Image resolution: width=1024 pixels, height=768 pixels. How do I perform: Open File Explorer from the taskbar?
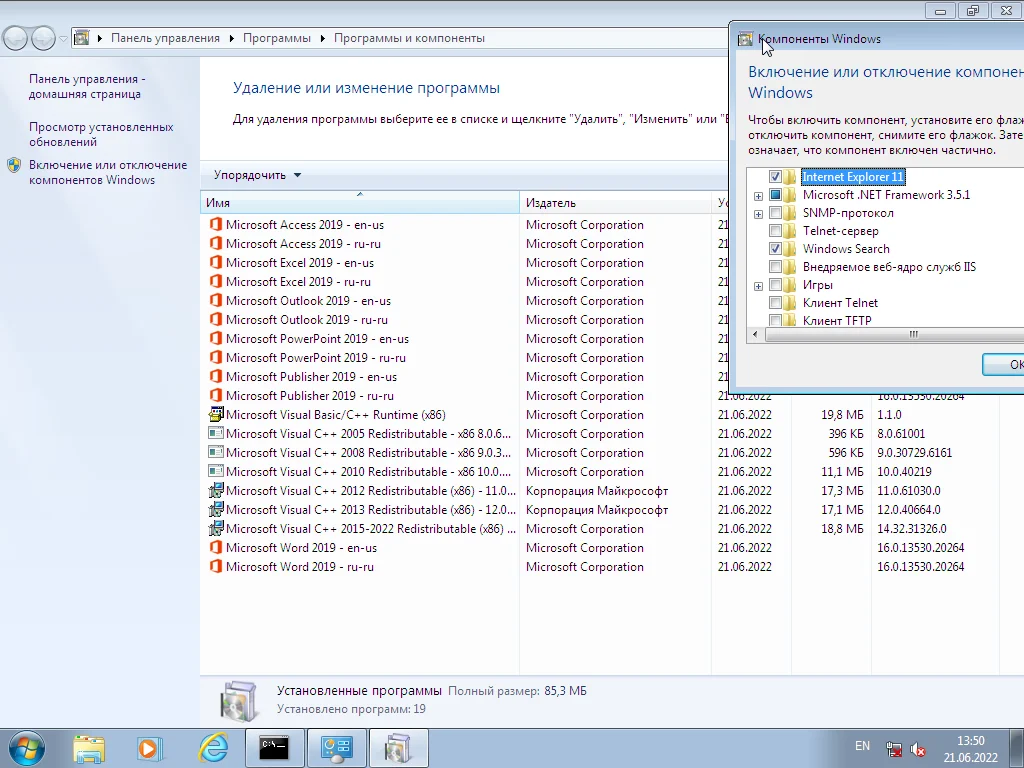point(89,748)
